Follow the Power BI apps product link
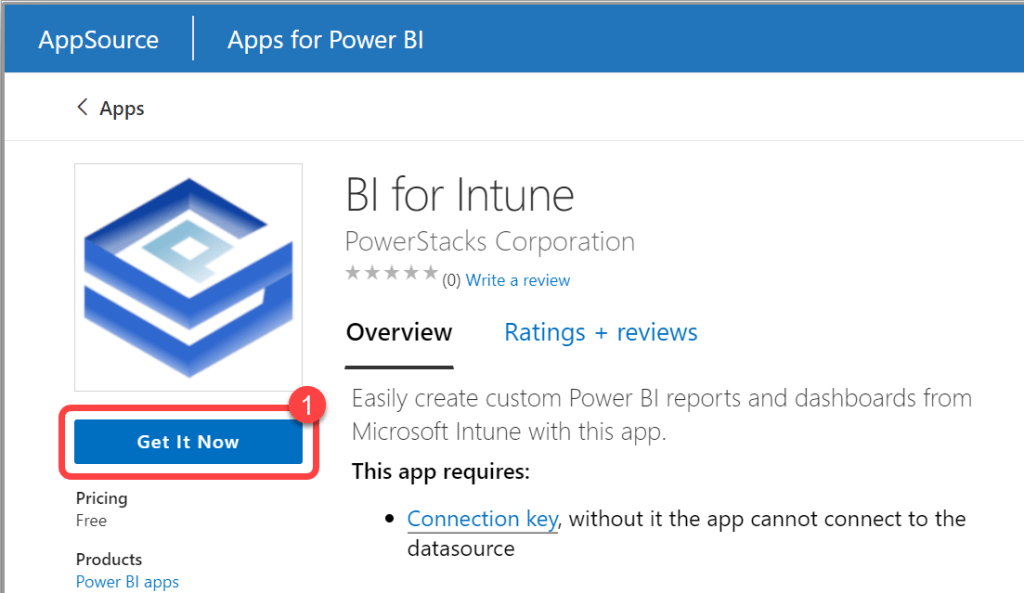Viewport: 1024px width, 593px height. click(127, 581)
